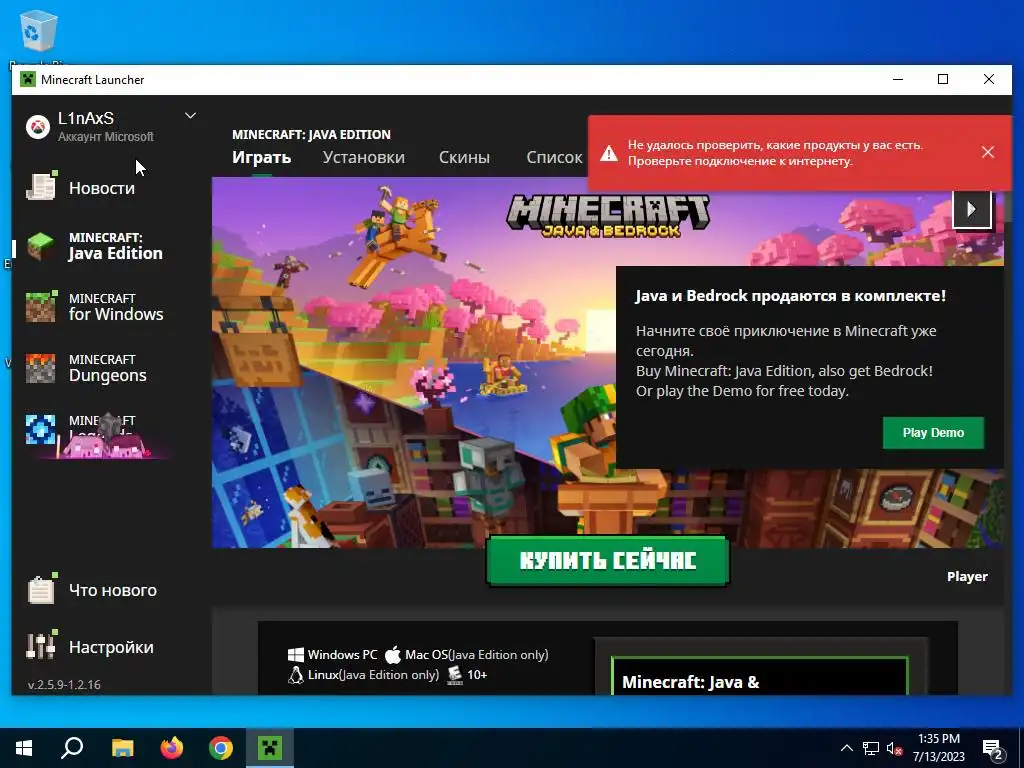Launch Firefox from the taskbar
The width and height of the screenshot is (1024, 768).
click(x=172, y=748)
